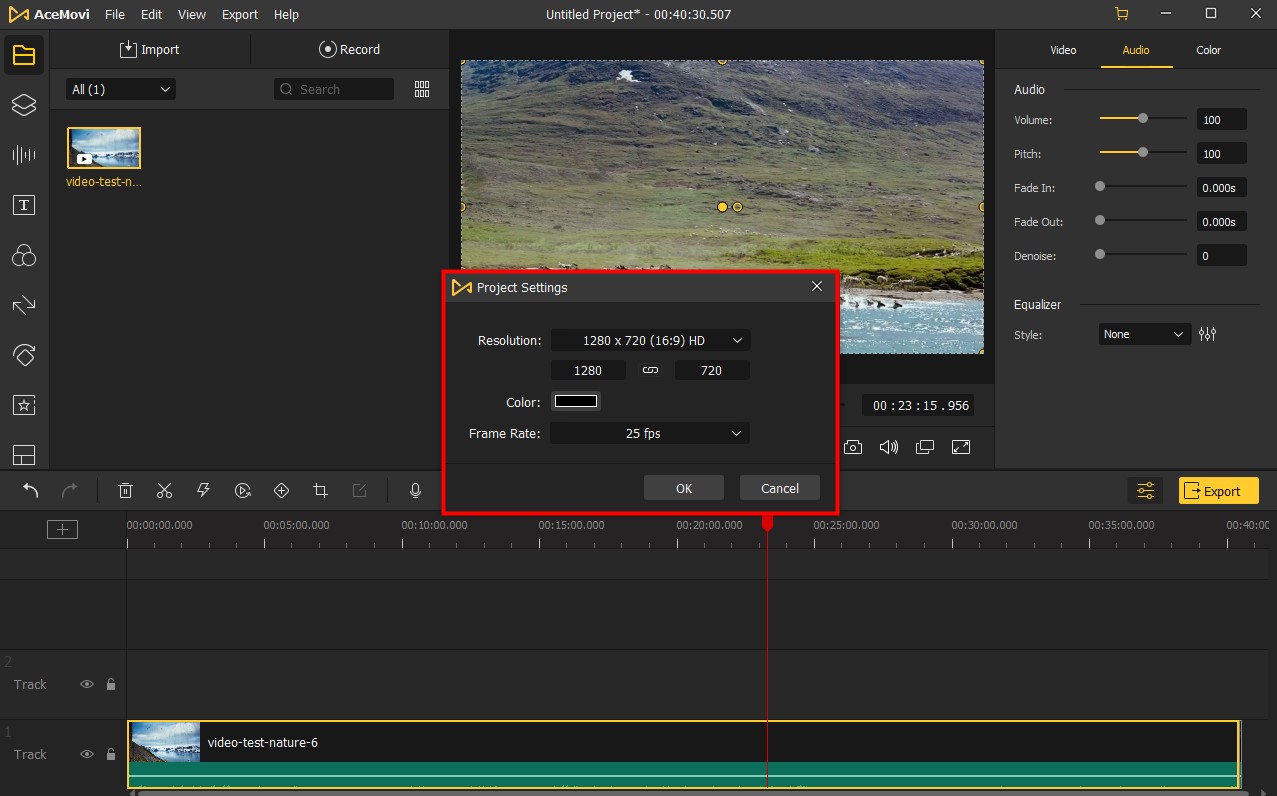Click the Crop tool in toolbar

(320, 490)
